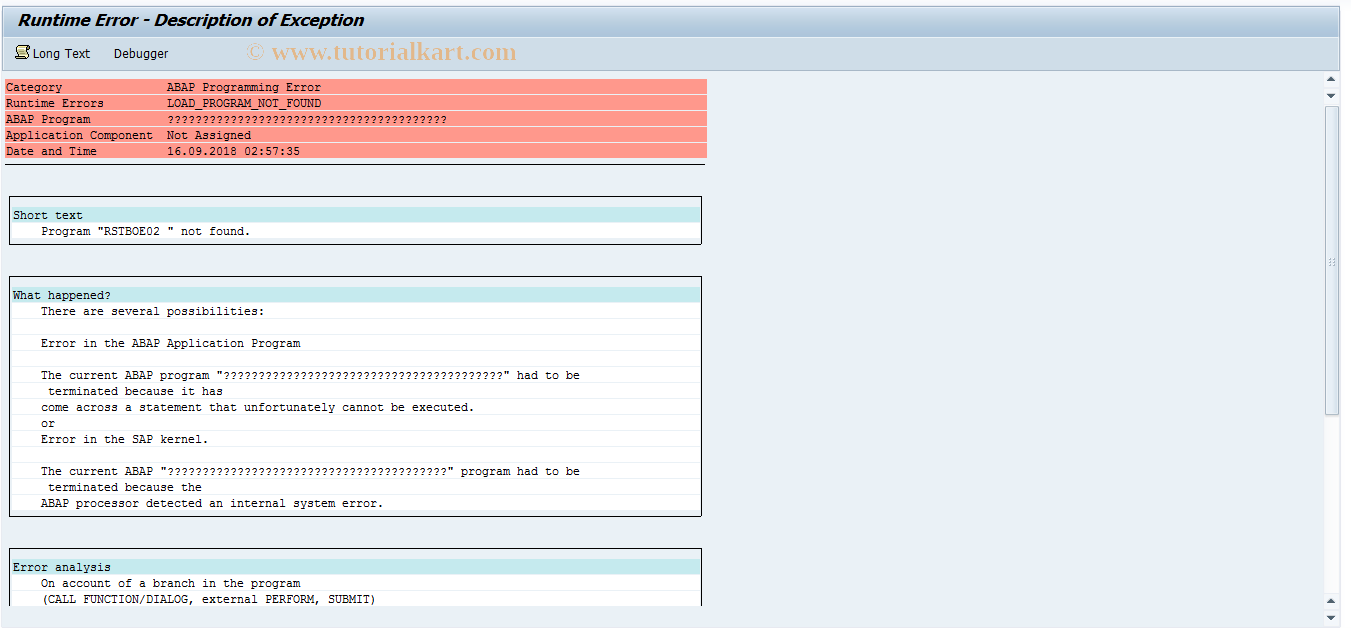This screenshot has height=628, width=1351.
Task: Select LOAD_PROGRAM_NOT_FOUND runtime error text
Action: click(244, 103)
